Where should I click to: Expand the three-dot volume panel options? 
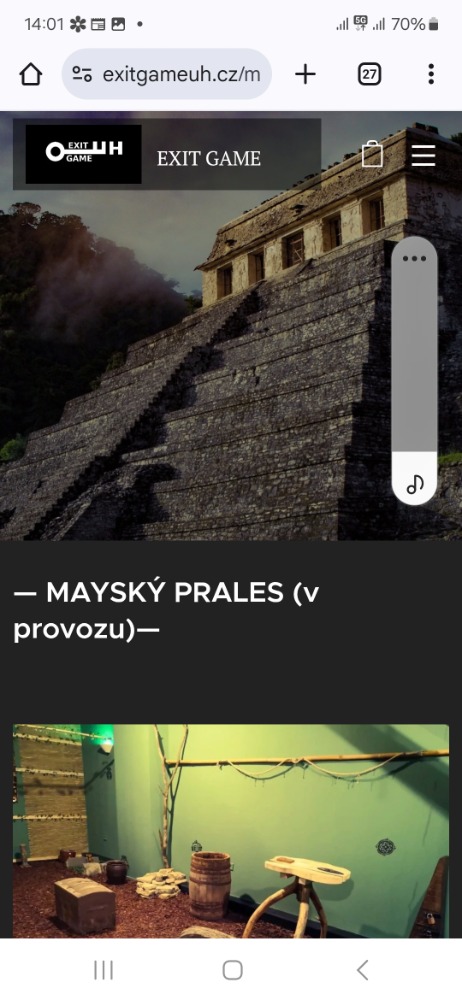pos(414,258)
